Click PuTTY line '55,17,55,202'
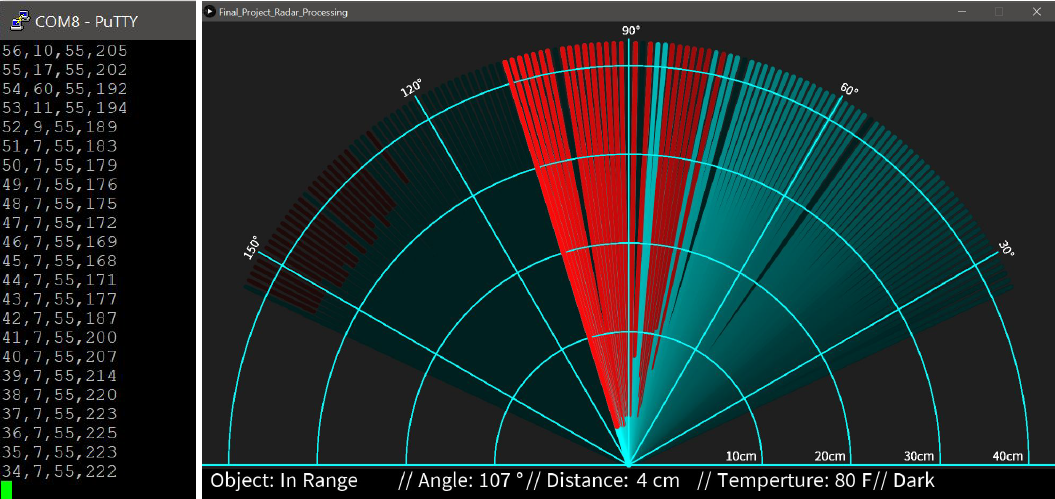 [x=65, y=69]
